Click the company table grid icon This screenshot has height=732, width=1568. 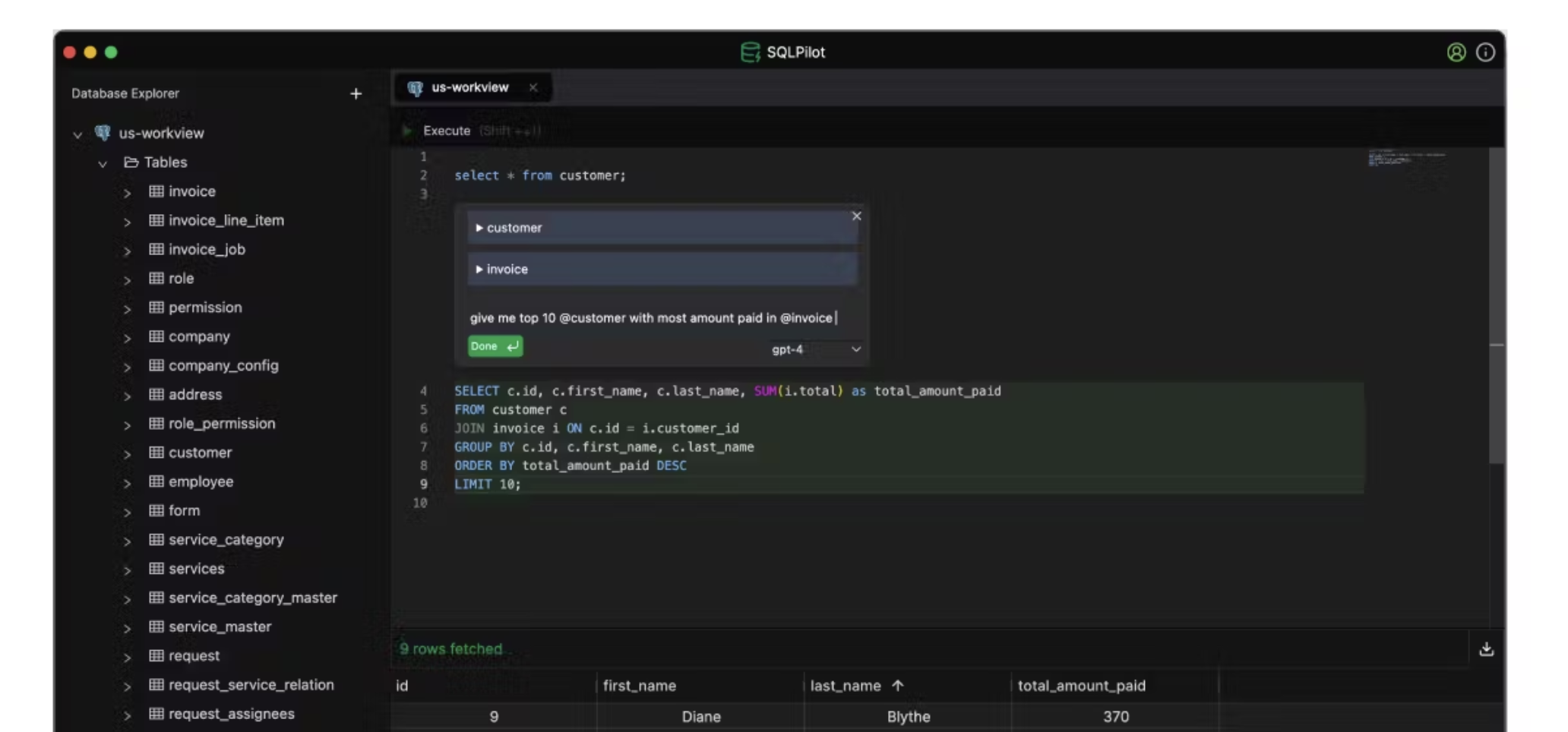[156, 336]
